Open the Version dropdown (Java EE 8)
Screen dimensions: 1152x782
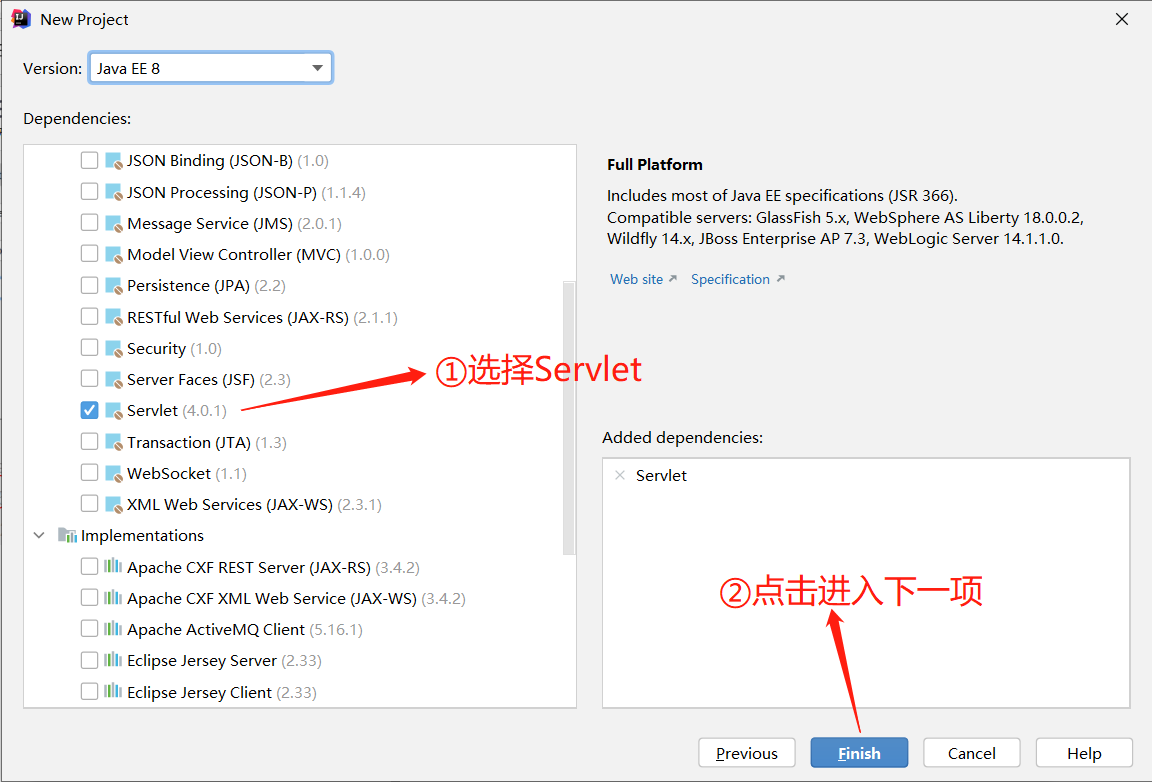[x=211, y=68]
